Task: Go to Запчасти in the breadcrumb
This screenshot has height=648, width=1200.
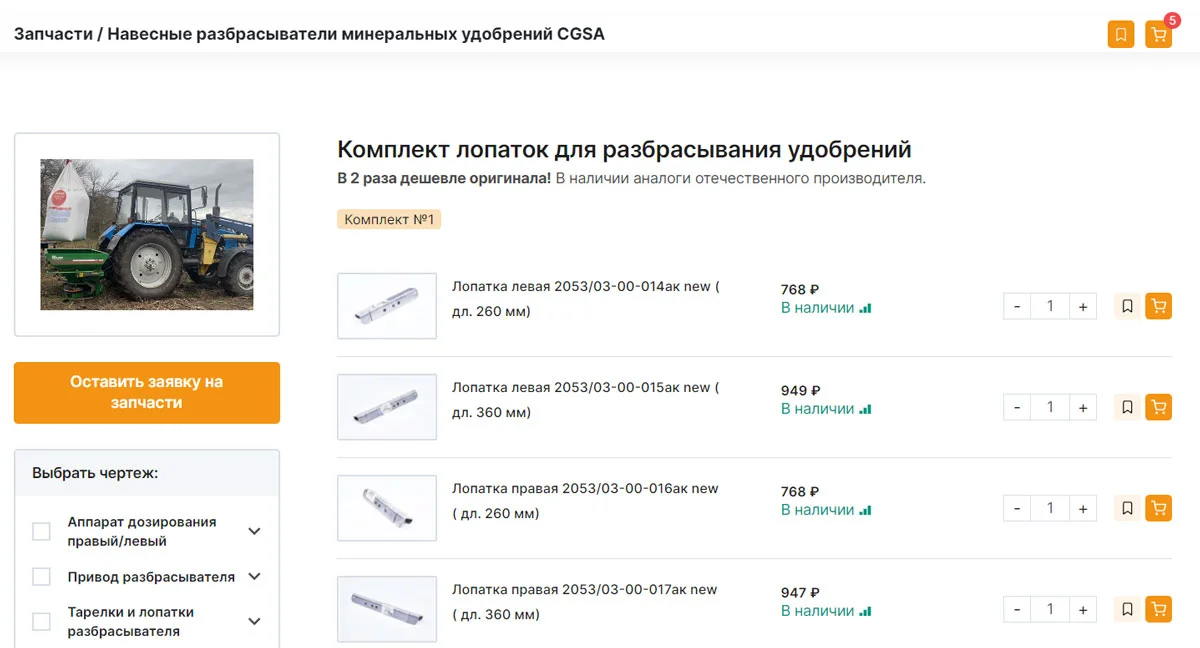Action: pos(51,34)
